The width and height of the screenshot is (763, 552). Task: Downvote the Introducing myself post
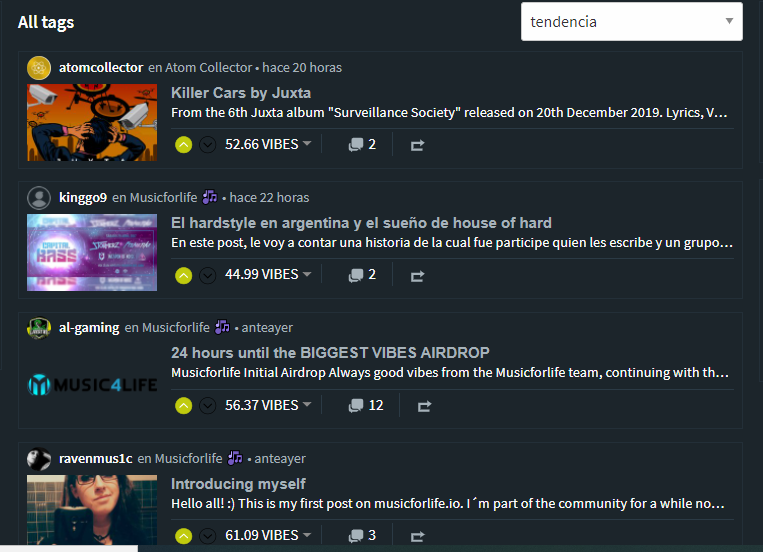207,536
